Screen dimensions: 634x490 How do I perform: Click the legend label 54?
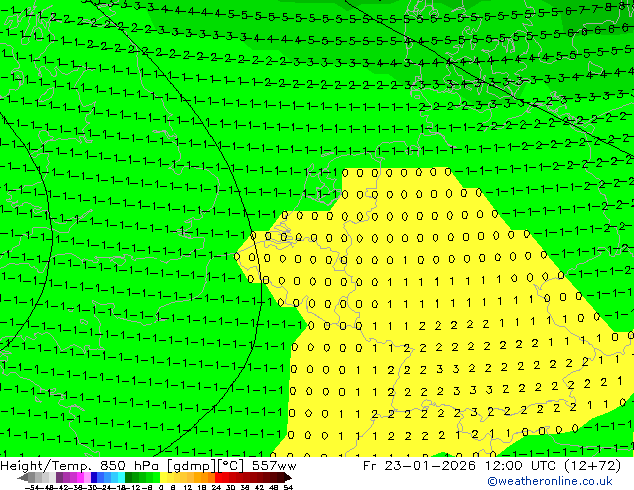pyautogui.click(x=288, y=487)
